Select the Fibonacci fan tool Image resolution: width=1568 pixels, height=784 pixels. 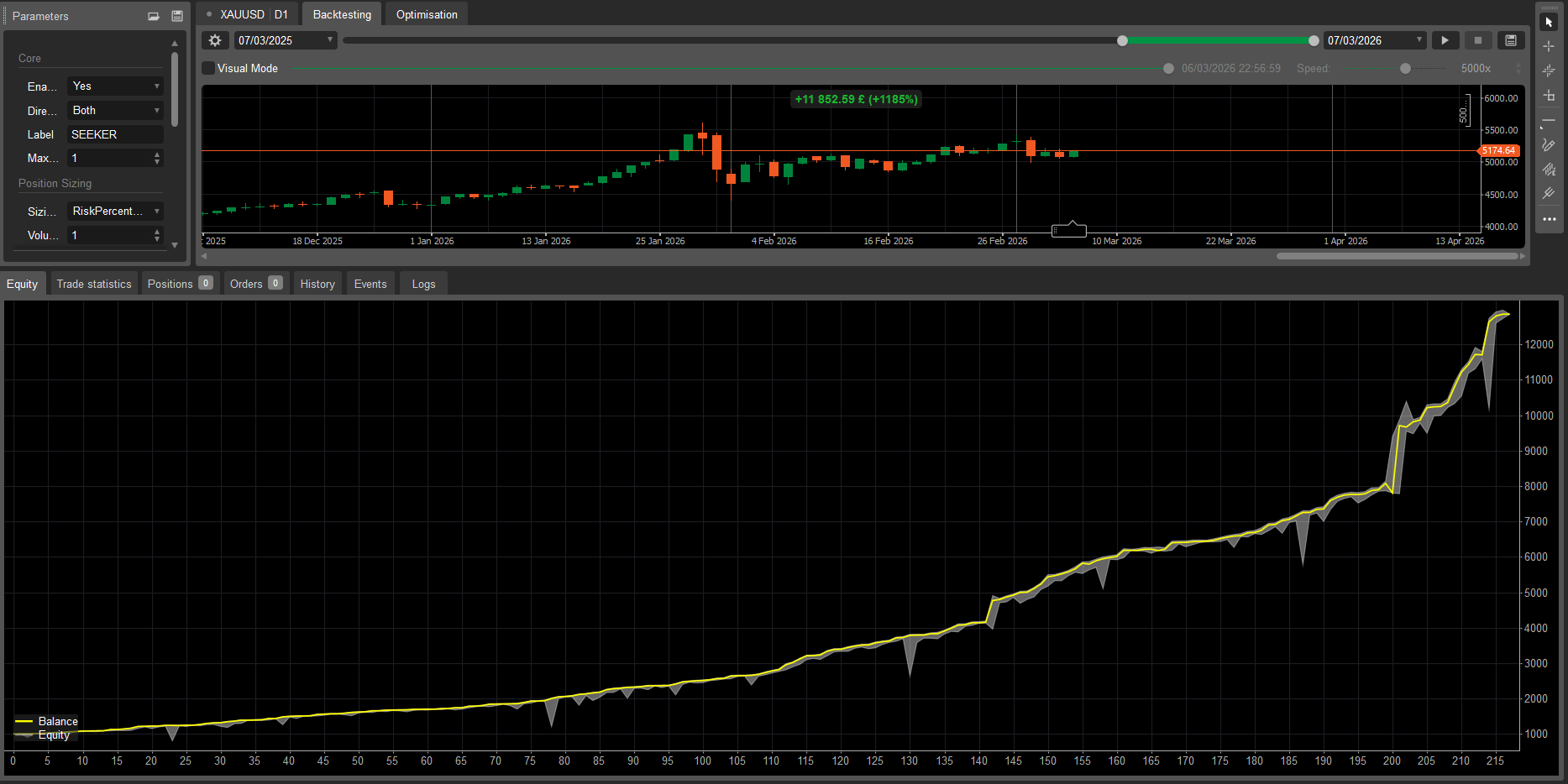click(1550, 193)
